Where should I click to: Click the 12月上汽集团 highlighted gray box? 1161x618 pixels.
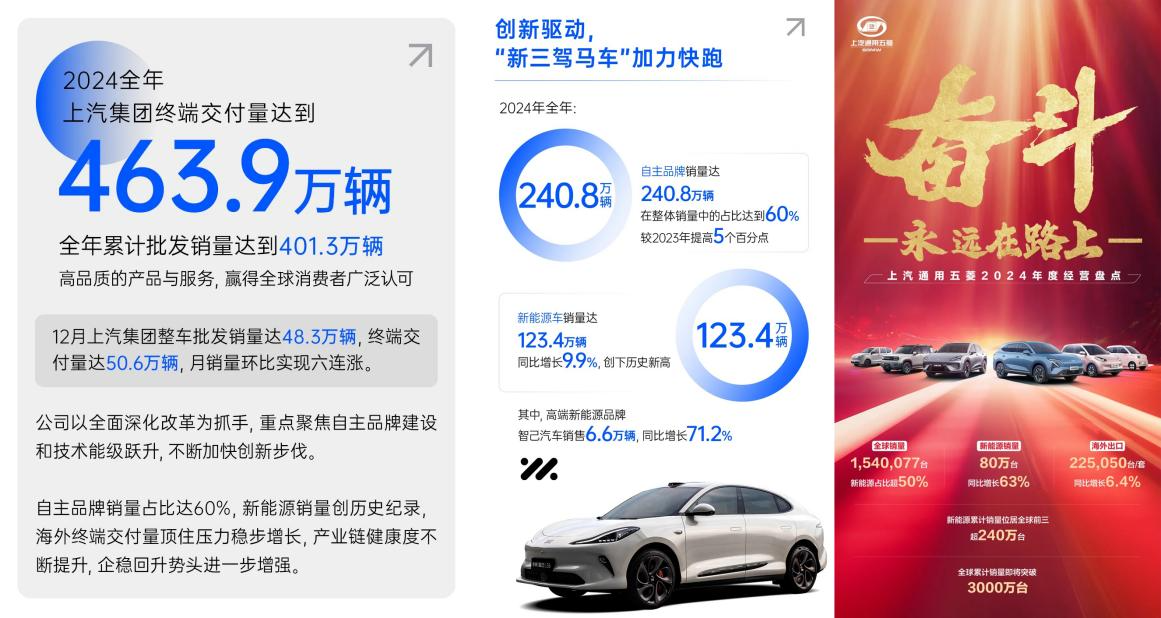point(236,351)
